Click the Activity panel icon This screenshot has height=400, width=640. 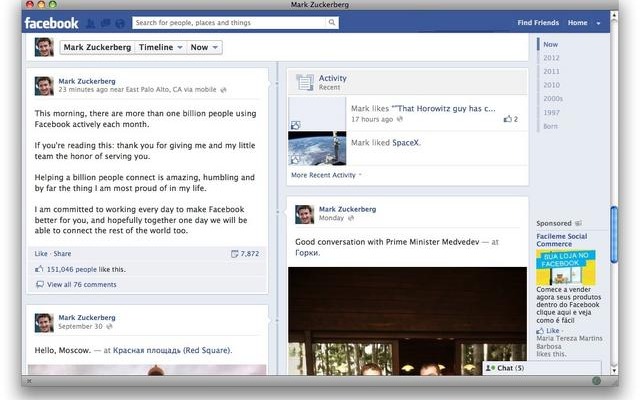point(305,82)
